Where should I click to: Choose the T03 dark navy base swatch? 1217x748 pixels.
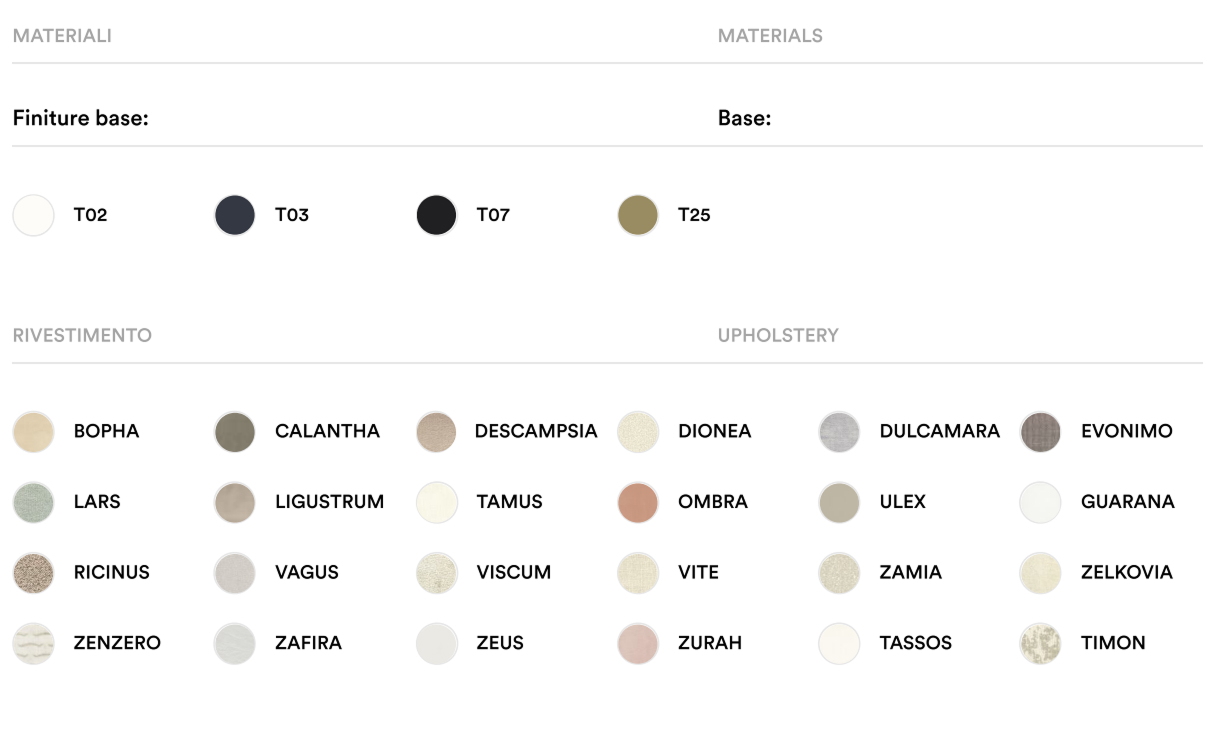(x=235, y=215)
